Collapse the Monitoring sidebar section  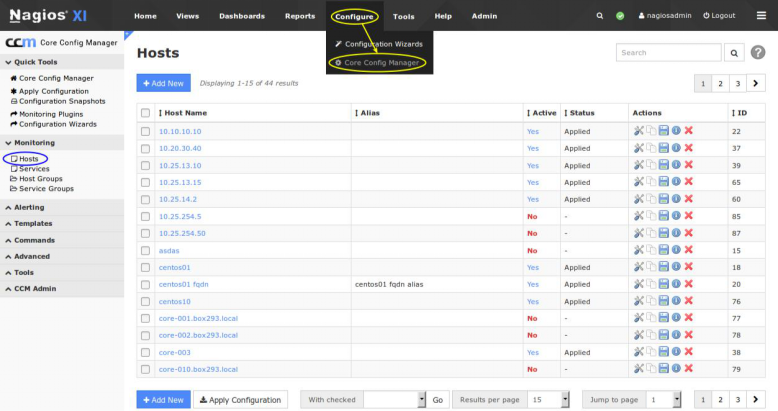(x=62, y=142)
